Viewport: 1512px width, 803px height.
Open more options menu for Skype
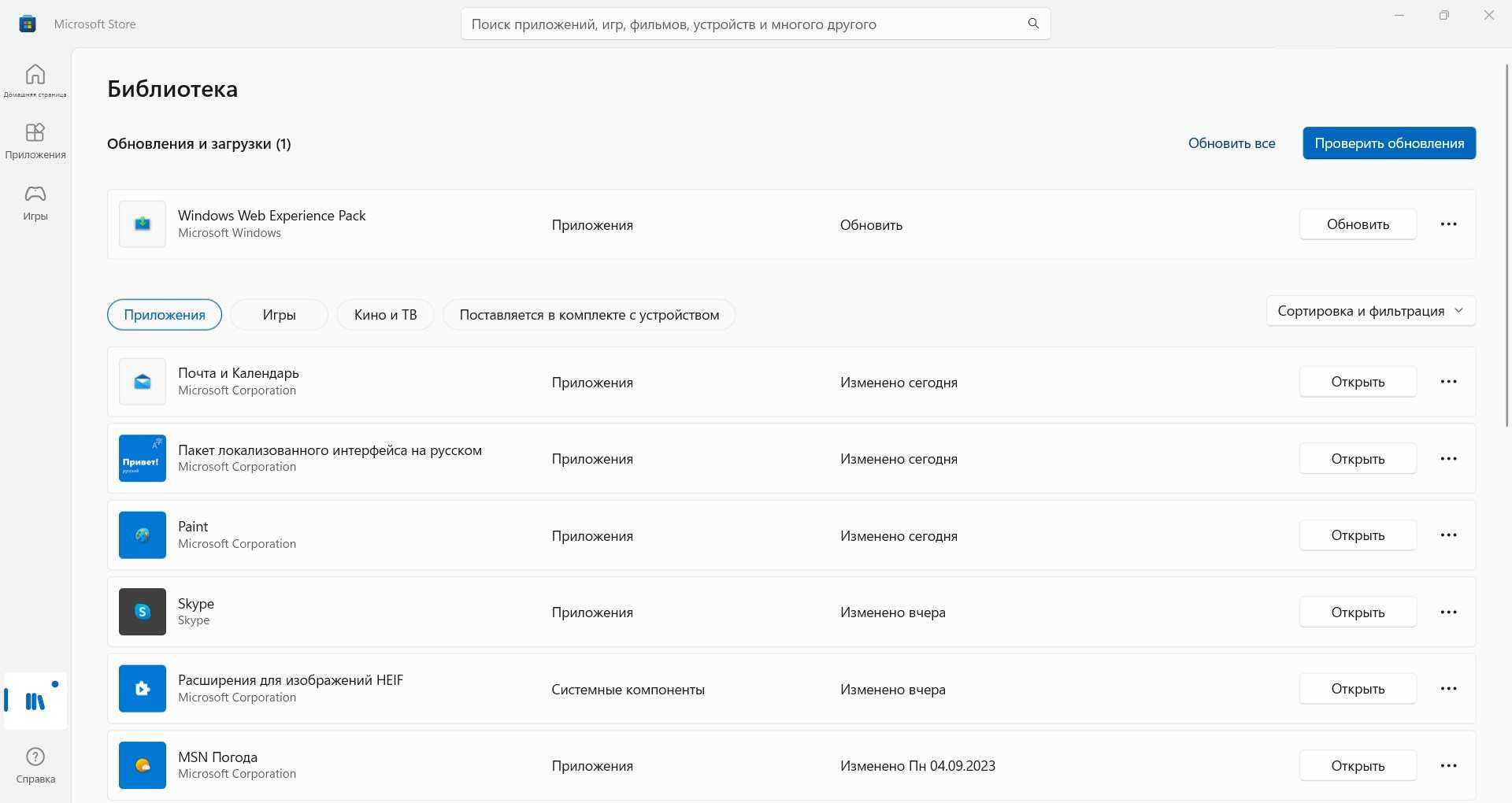click(1448, 612)
